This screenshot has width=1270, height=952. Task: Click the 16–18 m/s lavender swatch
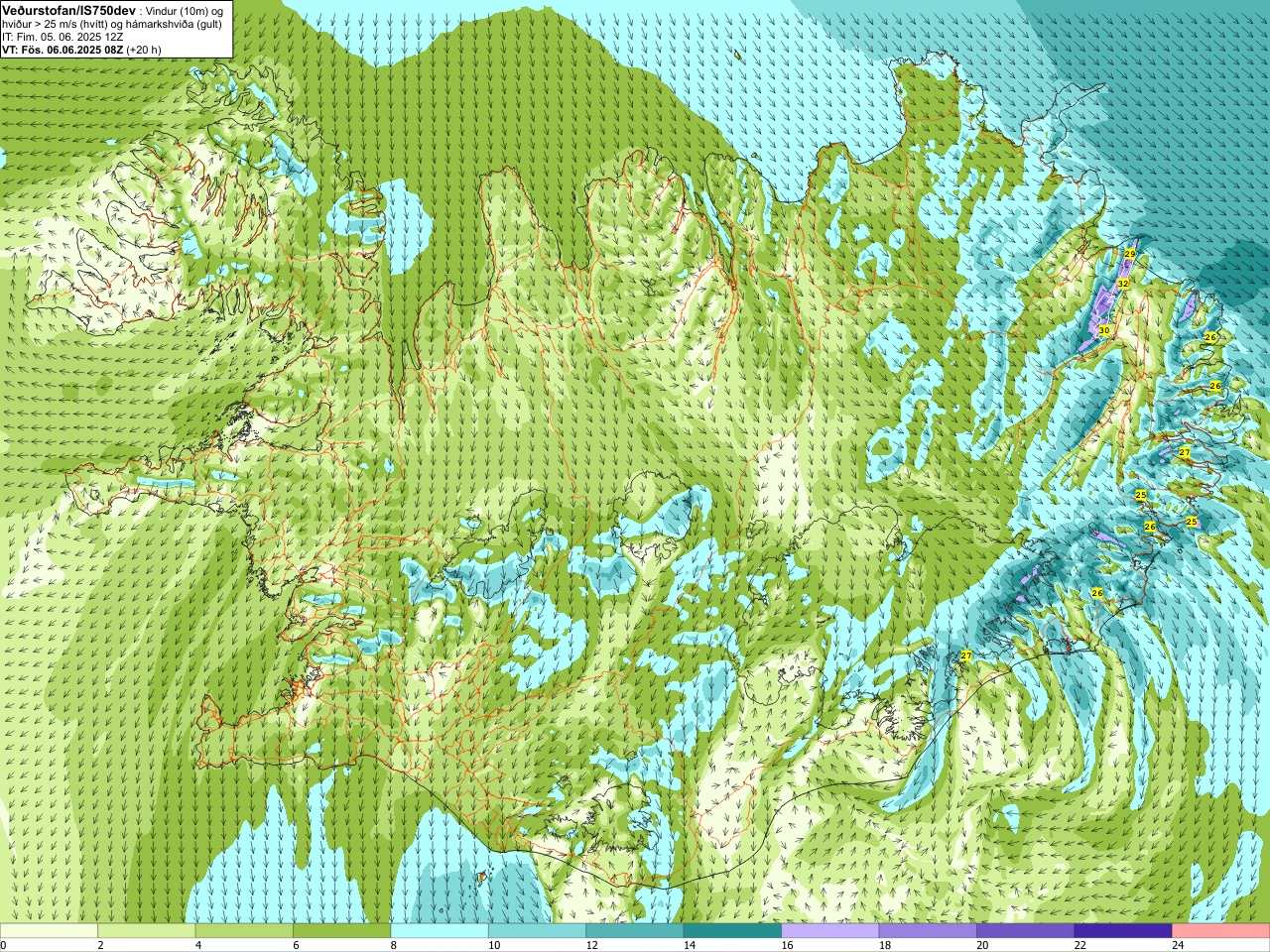pos(830,931)
